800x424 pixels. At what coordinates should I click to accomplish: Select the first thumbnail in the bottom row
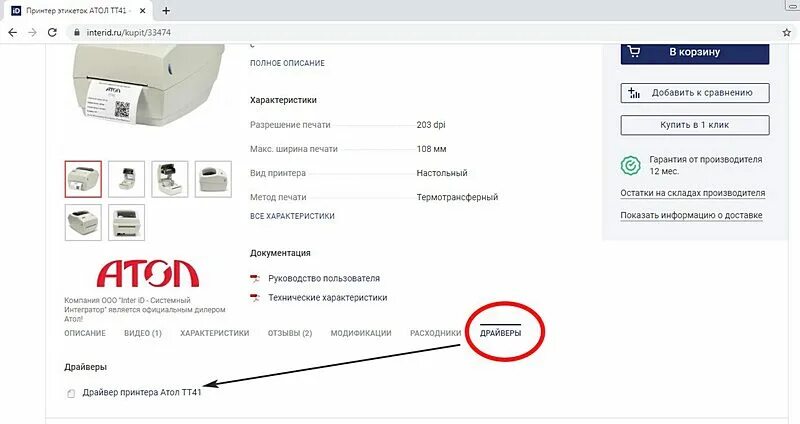pyautogui.click(x=83, y=222)
